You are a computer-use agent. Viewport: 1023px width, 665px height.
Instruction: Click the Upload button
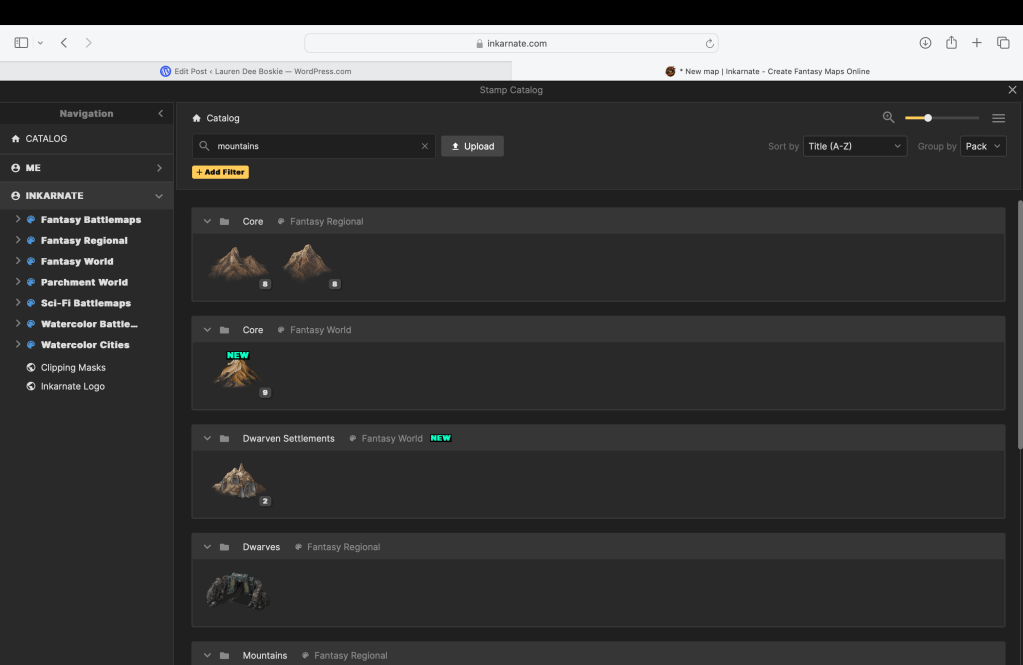click(x=472, y=146)
